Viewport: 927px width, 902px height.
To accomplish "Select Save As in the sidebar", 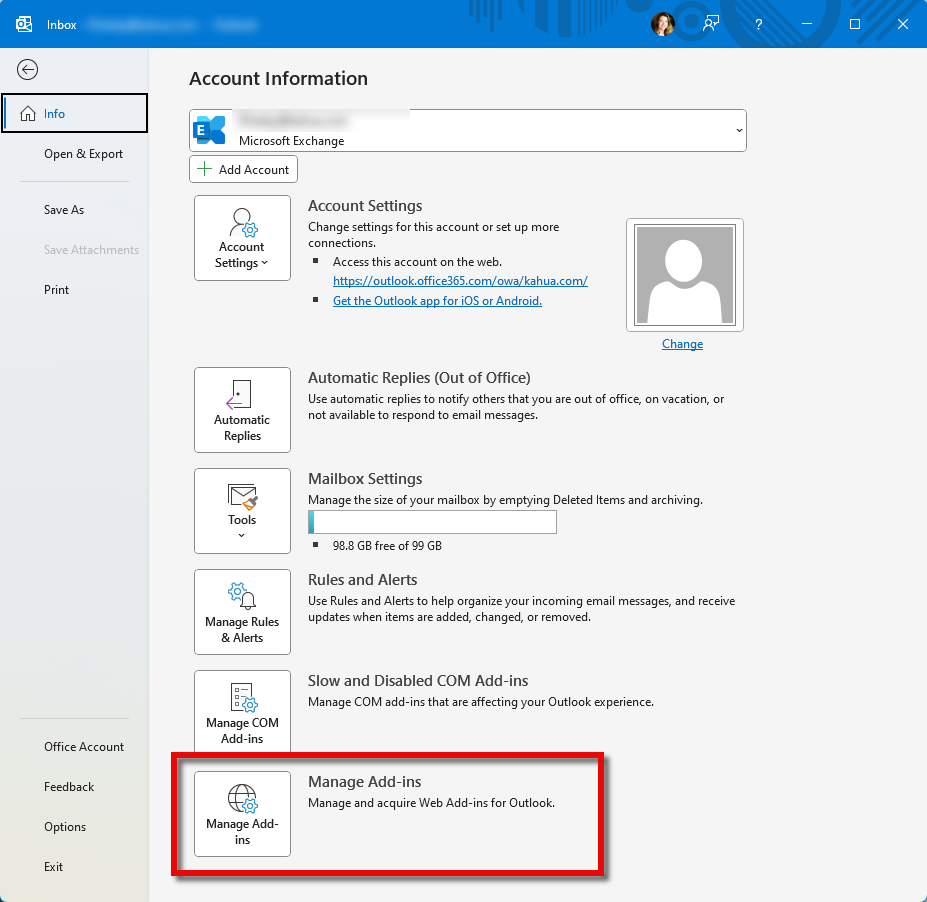I will tap(64, 210).
